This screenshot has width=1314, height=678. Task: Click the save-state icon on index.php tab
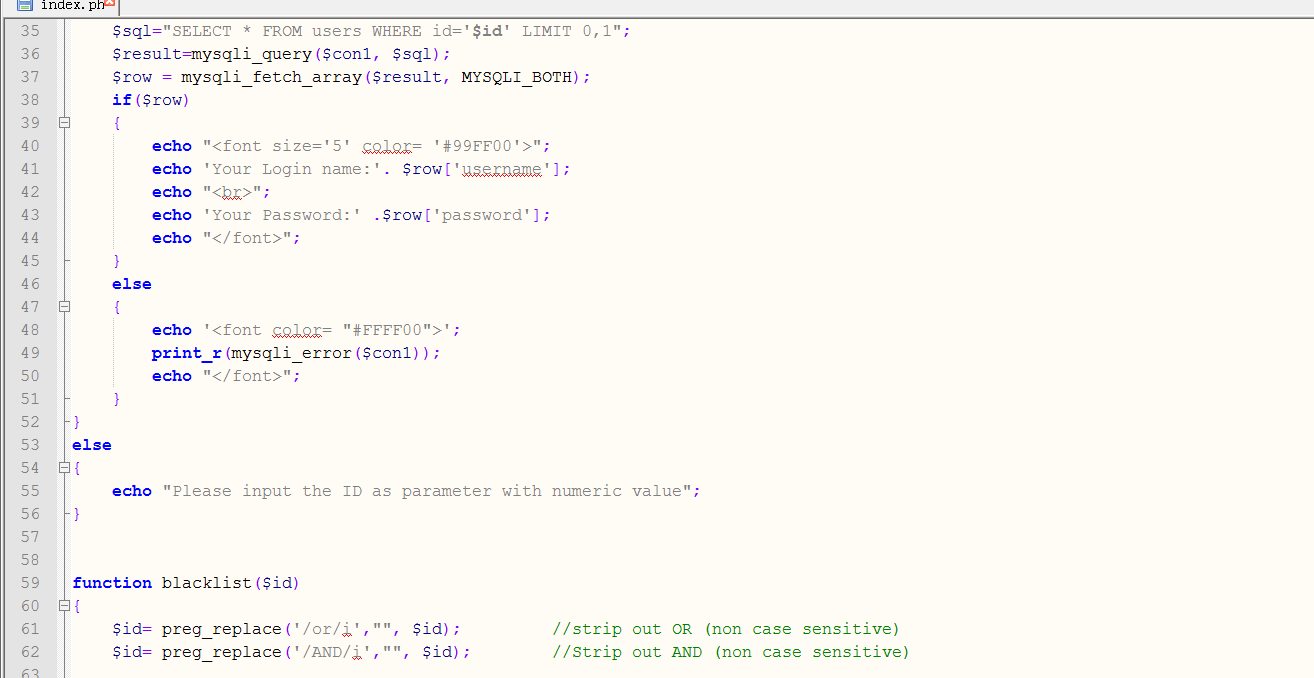[x=26, y=5]
